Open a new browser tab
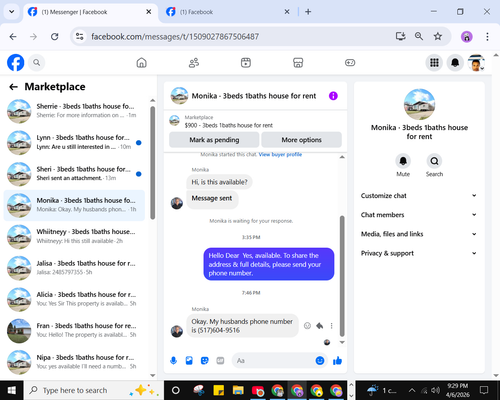 pos(308,12)
